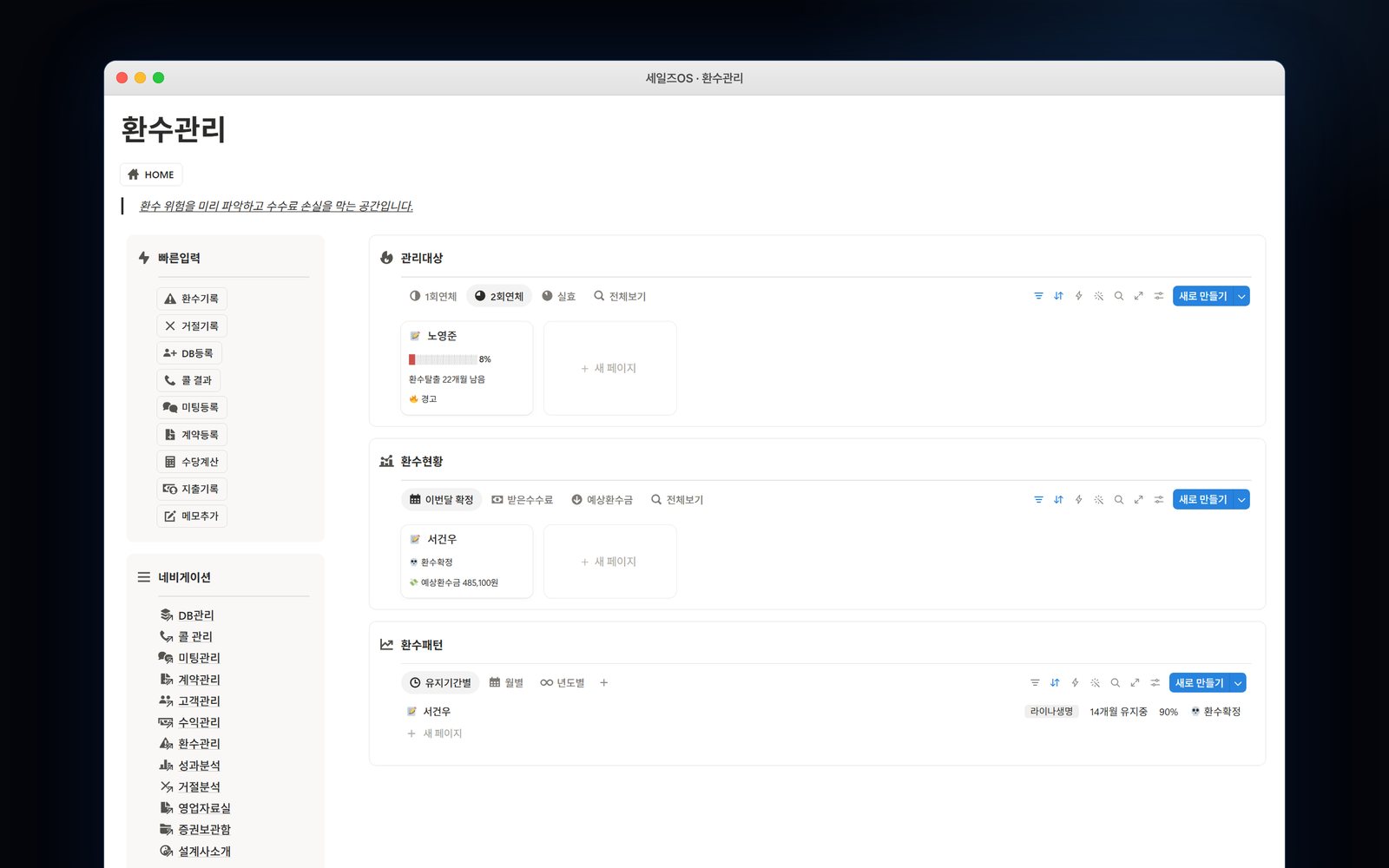Click the 환수기록 quick input button
Viewport: 1389px width, 868px height.
click(192, 299)
